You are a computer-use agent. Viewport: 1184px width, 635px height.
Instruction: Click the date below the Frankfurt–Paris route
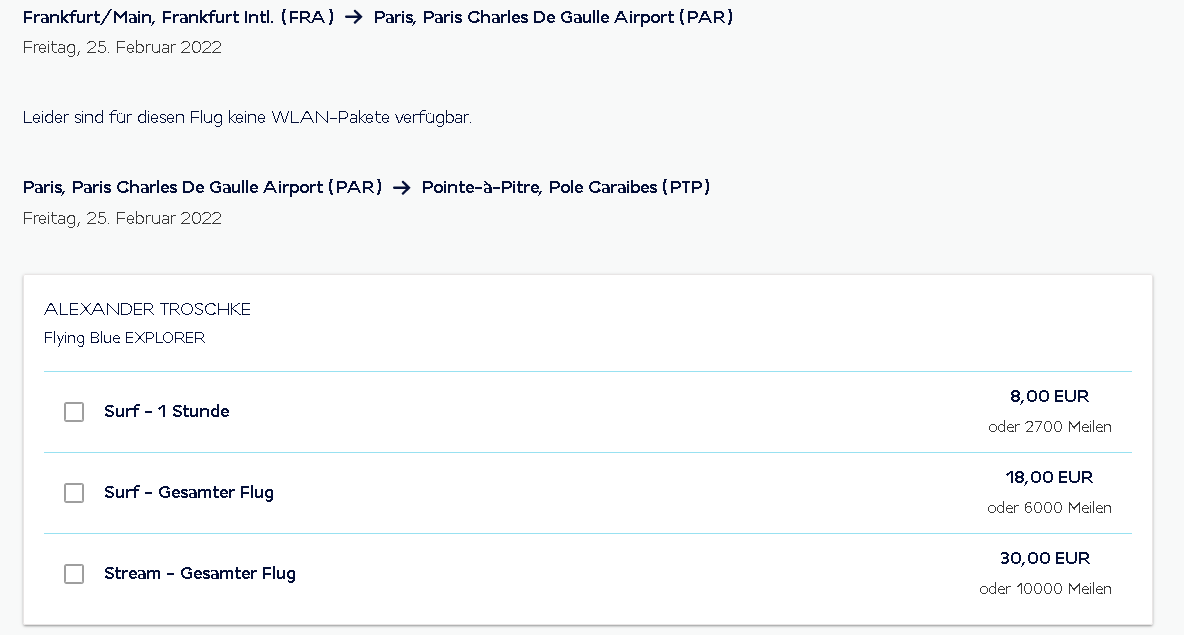click(x=122, y=47)
